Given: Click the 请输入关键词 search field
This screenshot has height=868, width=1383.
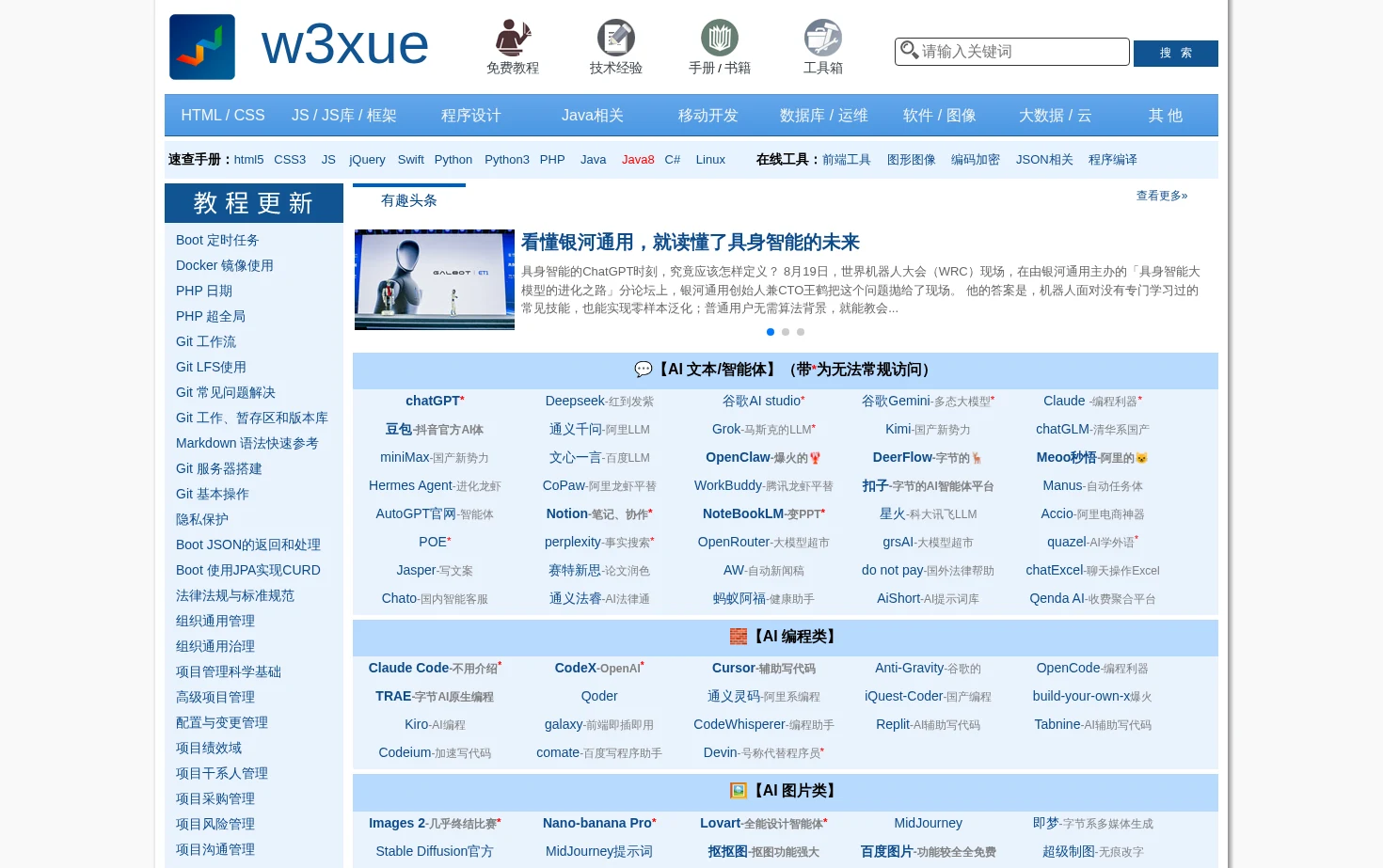Looking at the screenshot, I should tap(1011, 52).
